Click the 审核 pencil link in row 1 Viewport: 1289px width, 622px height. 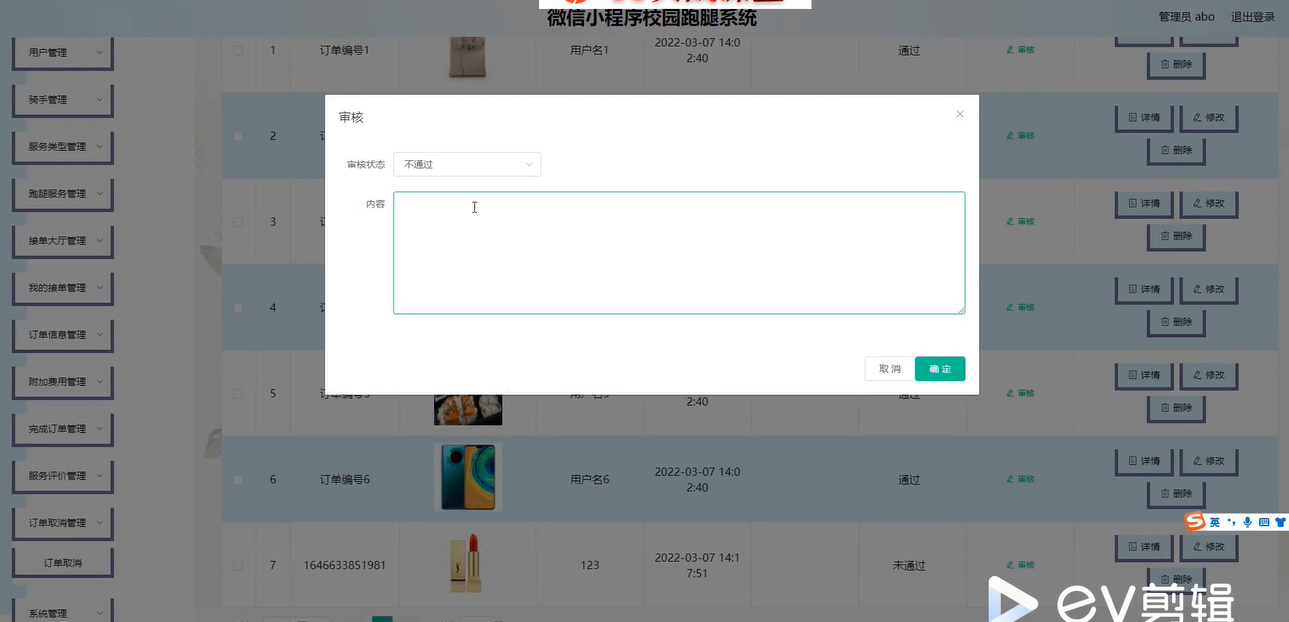tap(1020, 50)
